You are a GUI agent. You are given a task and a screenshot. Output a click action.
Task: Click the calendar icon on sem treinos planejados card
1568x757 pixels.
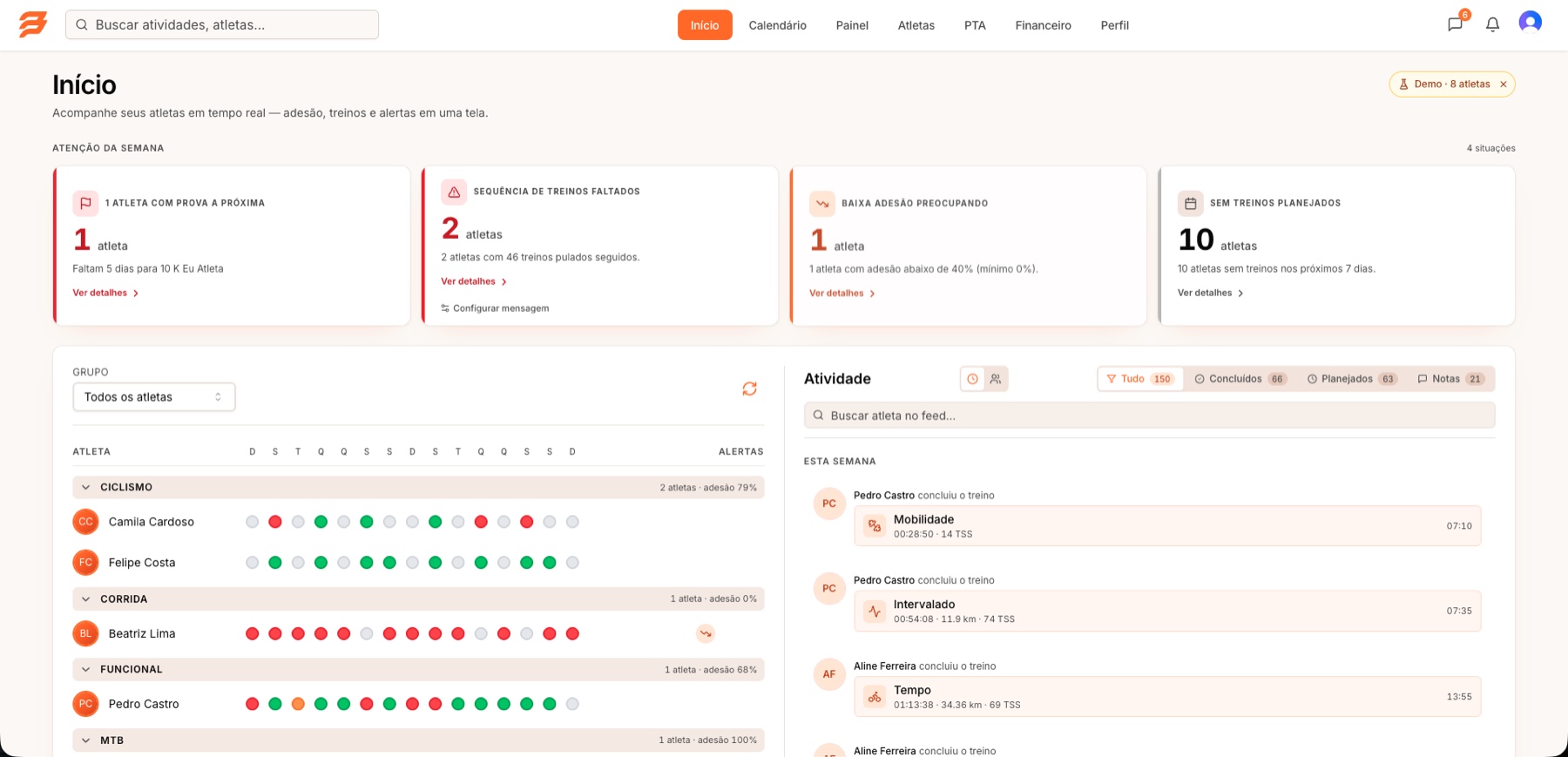(1191, 203)
